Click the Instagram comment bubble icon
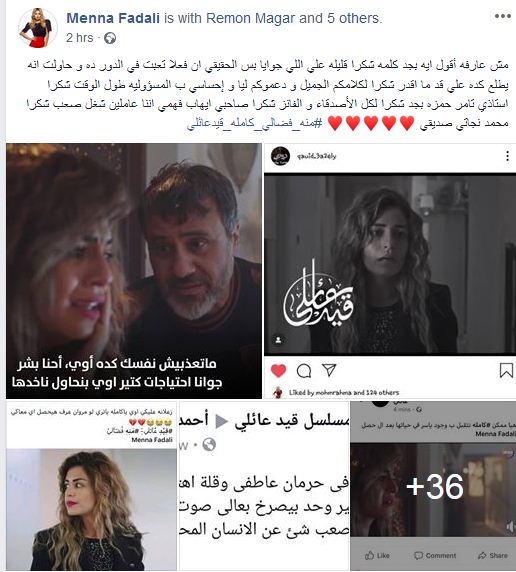This screenshot has width=516, height=572. (304, 371)
